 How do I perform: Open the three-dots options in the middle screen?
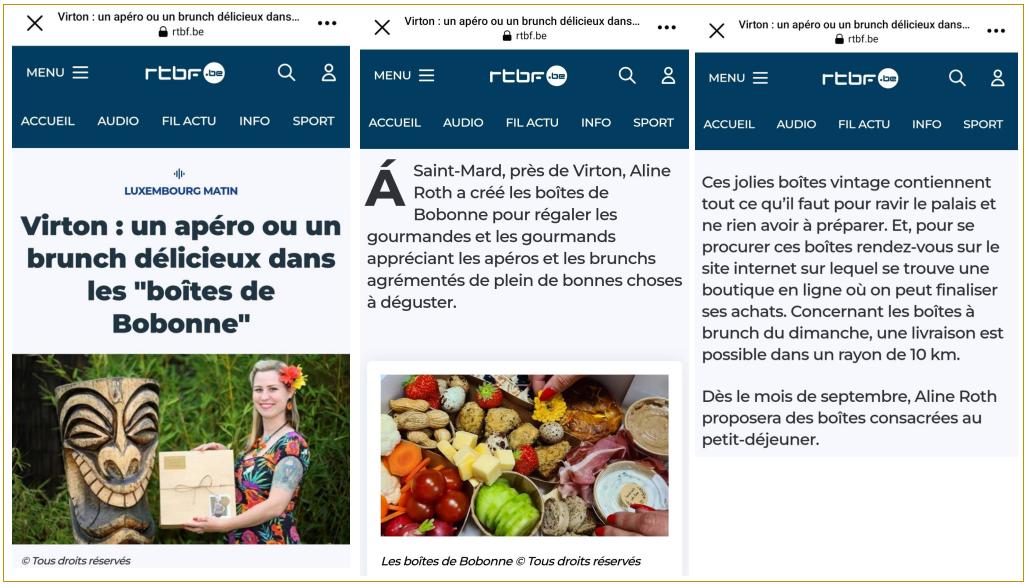pyautogui.click(x=666, y=28)
